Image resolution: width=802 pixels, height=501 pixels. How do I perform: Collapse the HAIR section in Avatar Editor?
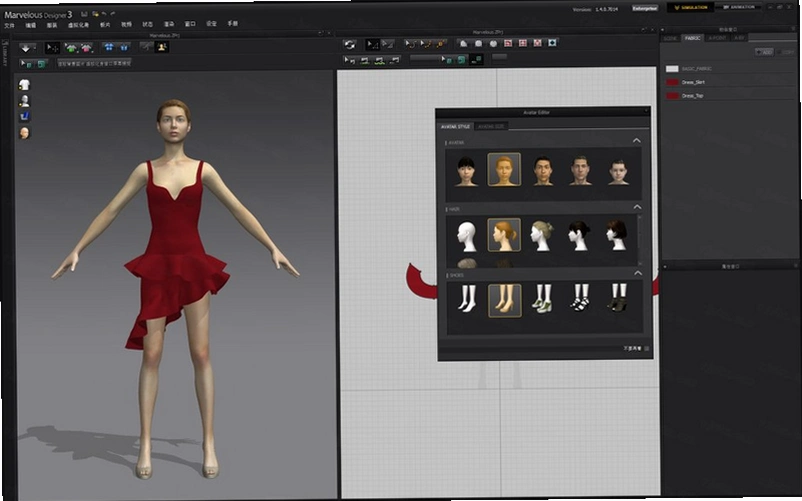[x=637, y=207]
